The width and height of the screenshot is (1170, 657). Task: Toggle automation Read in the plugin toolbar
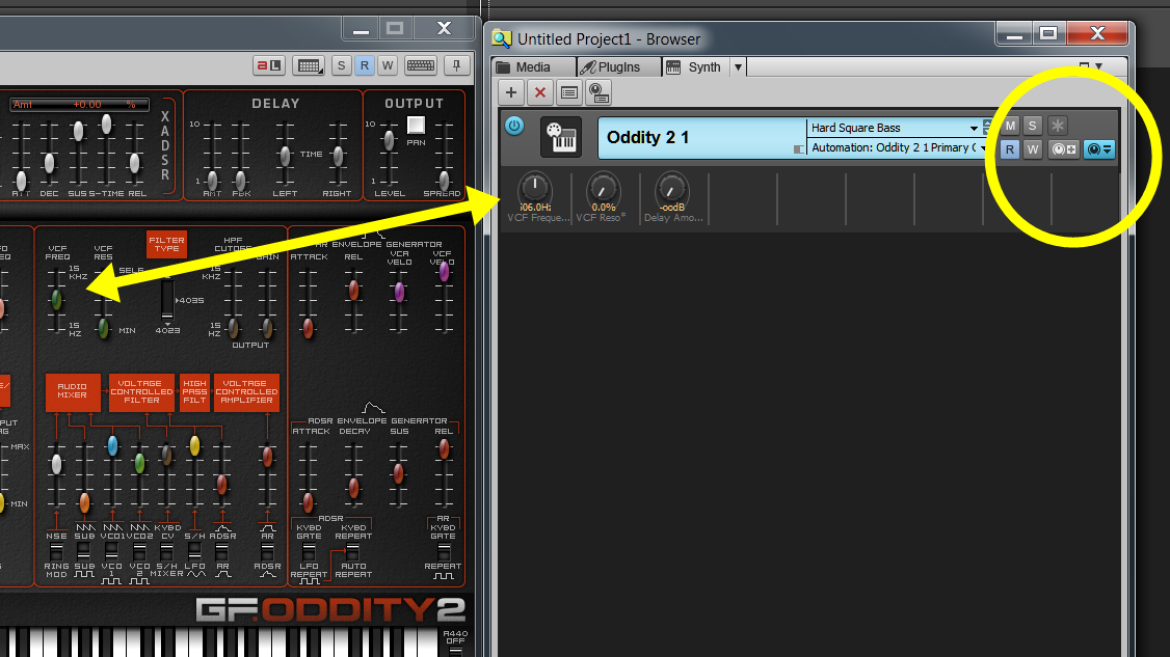pos(364,66)
